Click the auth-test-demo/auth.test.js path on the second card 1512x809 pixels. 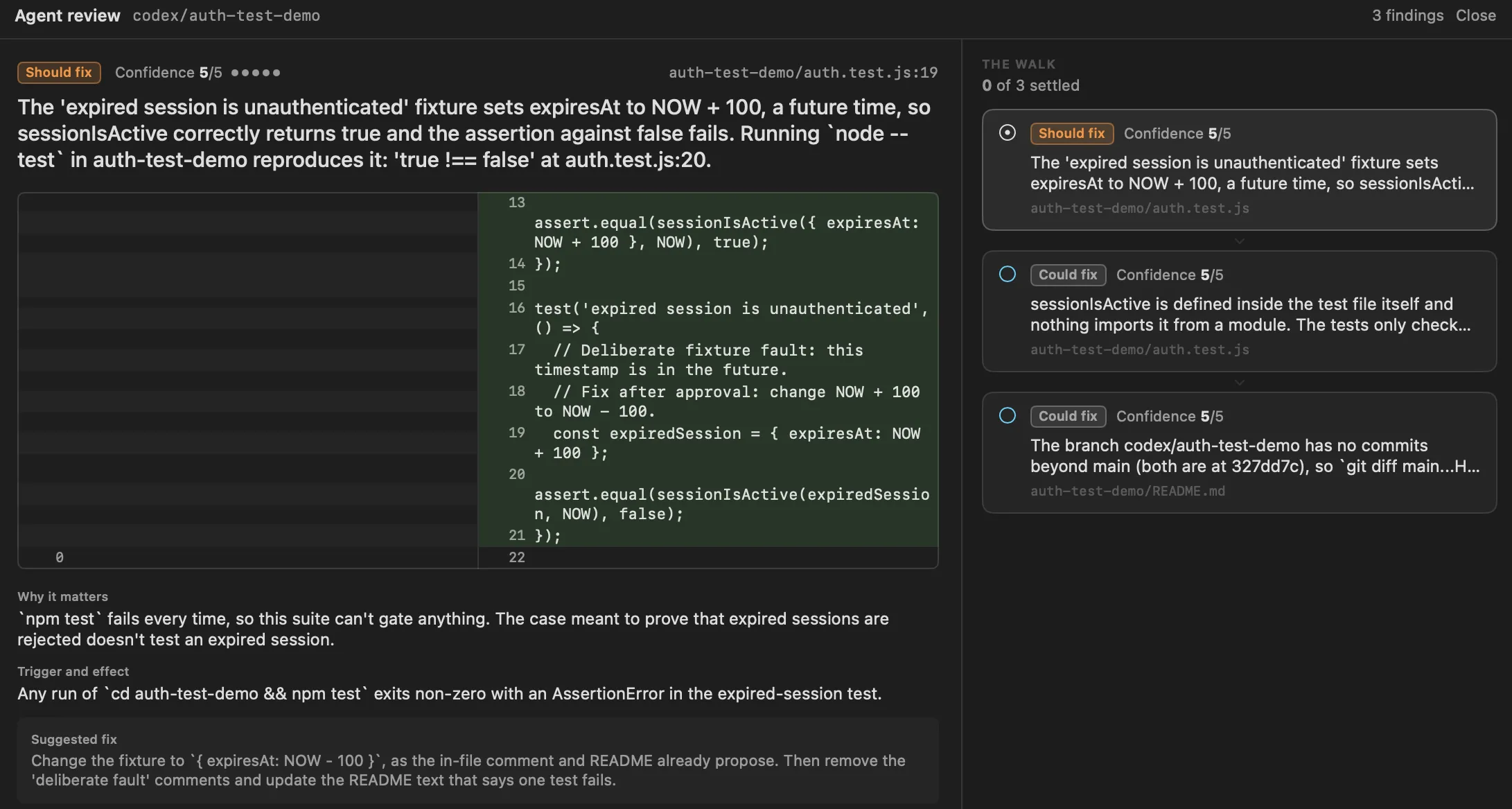(1139, 349)
